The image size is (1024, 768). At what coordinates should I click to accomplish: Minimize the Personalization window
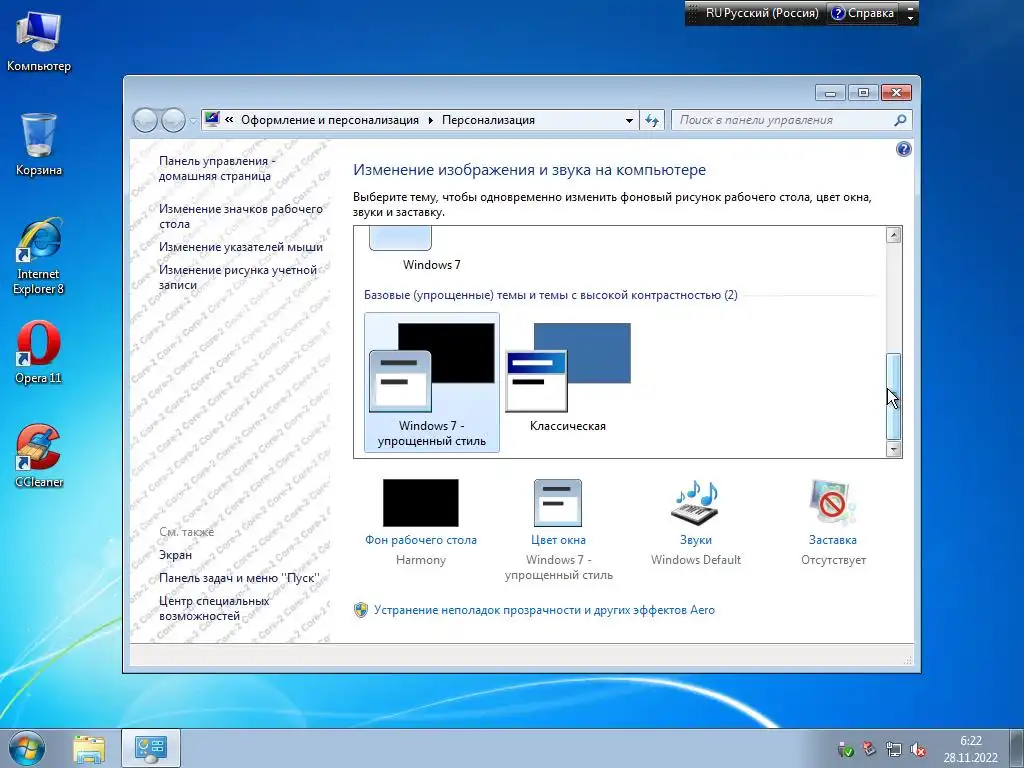[831, 93]
